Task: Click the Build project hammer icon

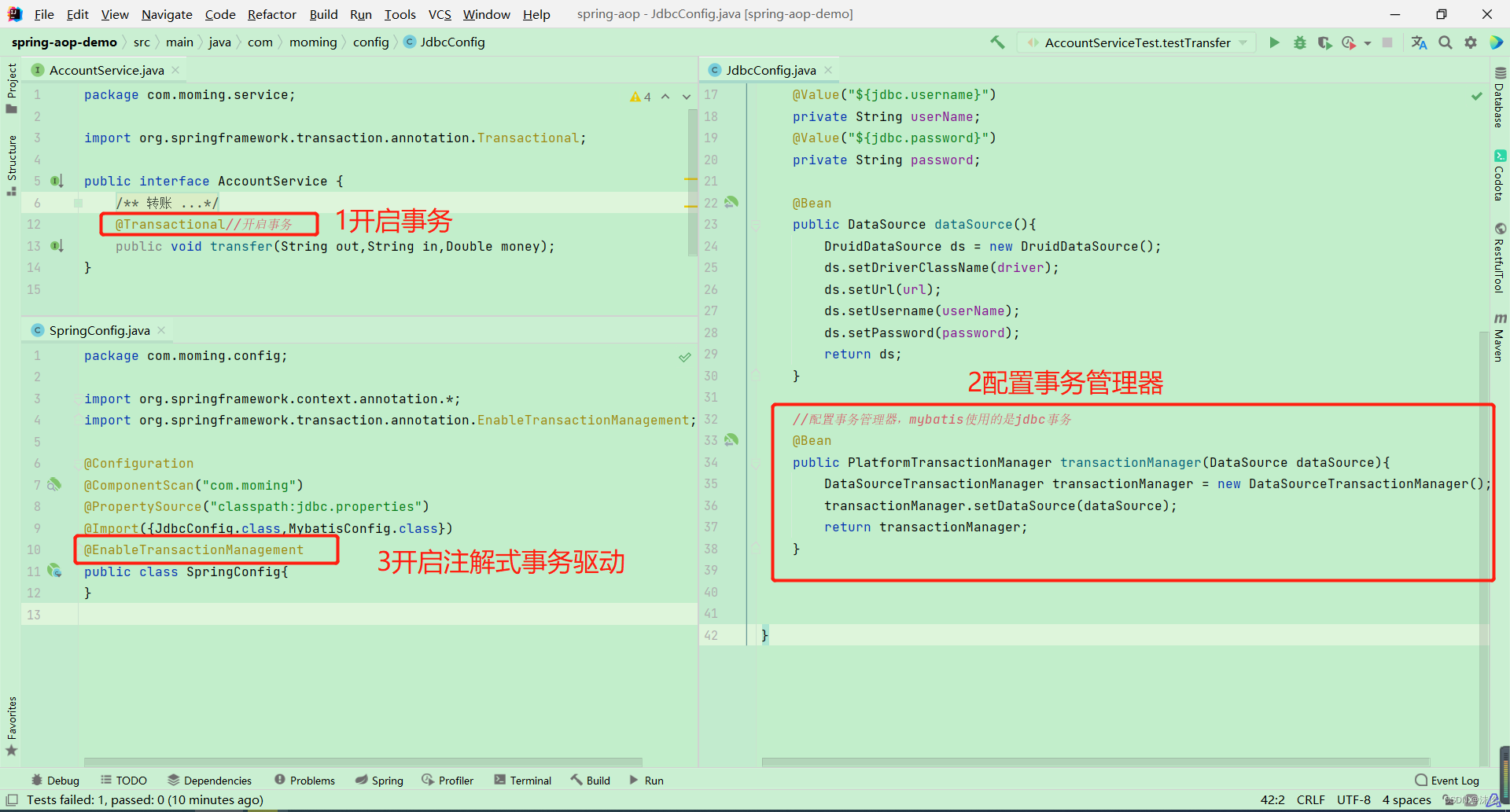Action: tap(997, 42)
